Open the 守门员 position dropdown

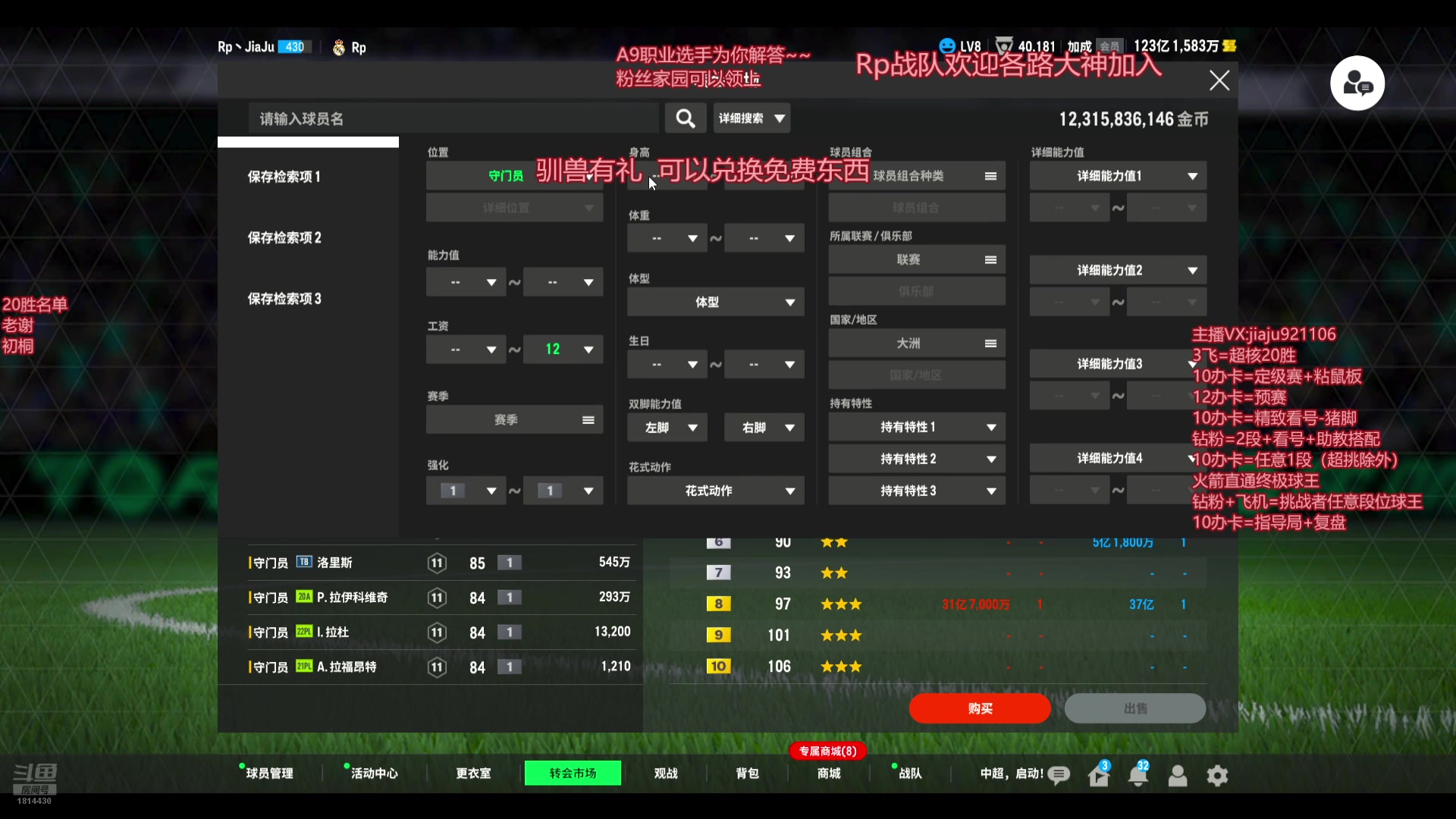(514, 176)
